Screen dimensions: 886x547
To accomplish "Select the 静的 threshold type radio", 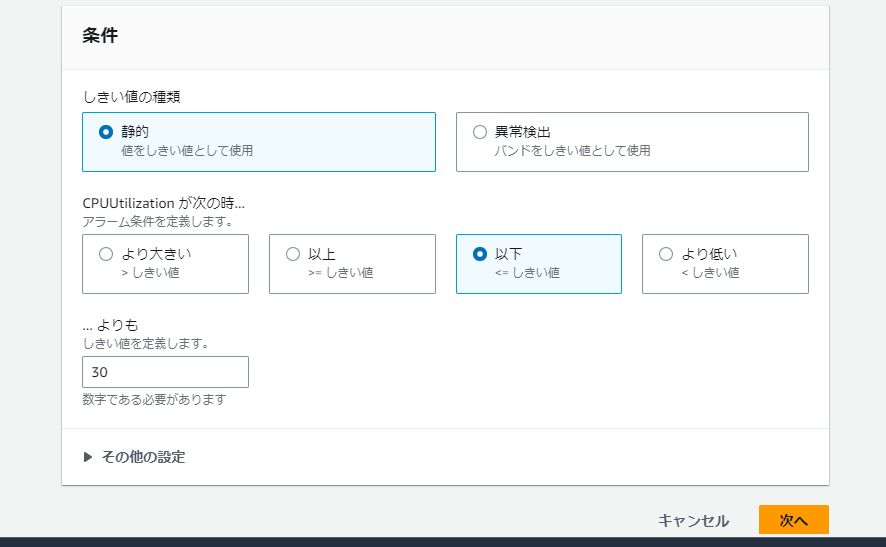I will click(x=106, y=132).
